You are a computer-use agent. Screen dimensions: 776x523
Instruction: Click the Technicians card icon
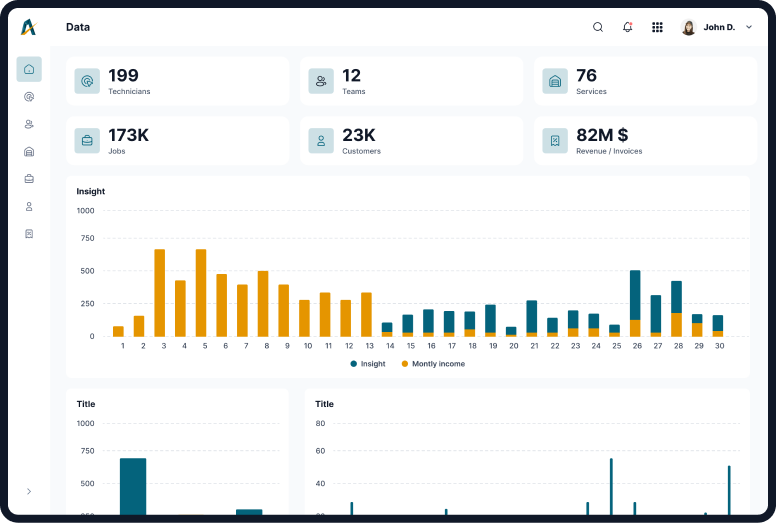click(87, 81)
